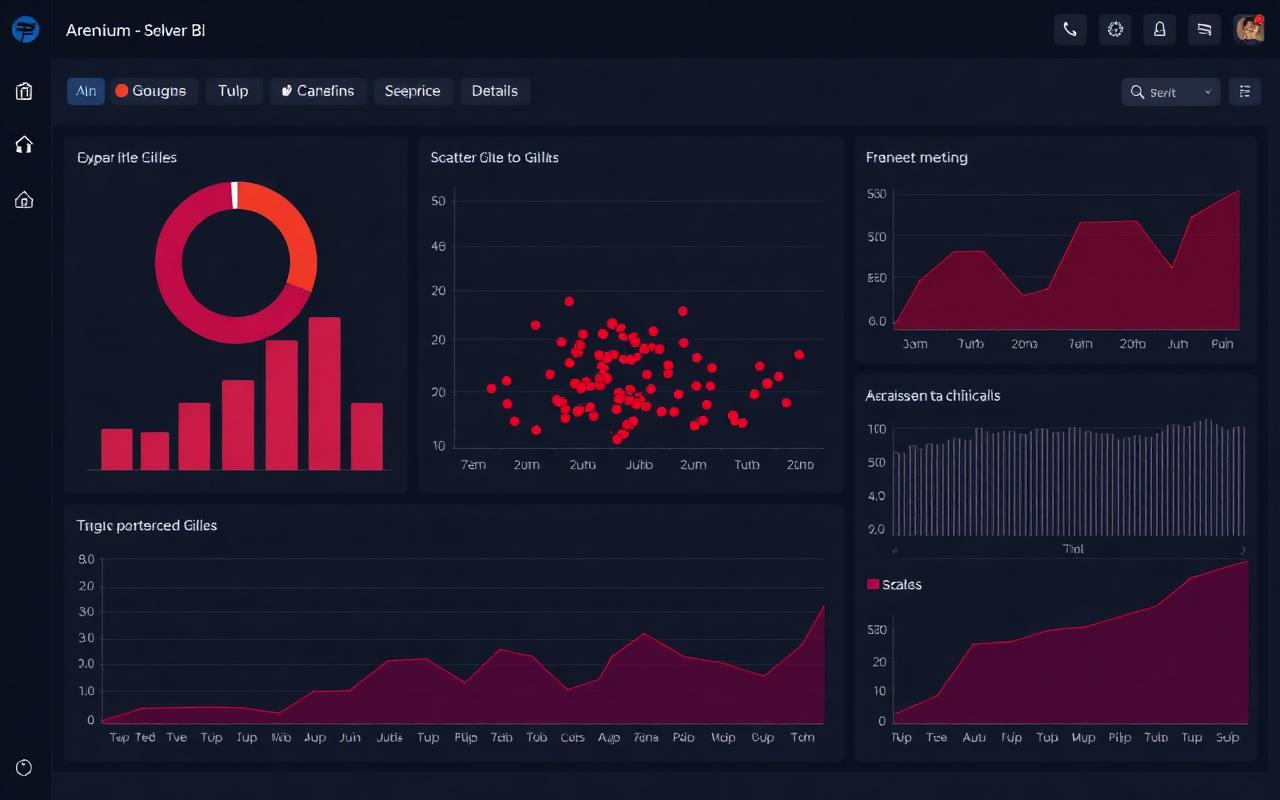Click the 'Juh' label on Franeet meting axis

1178,344
